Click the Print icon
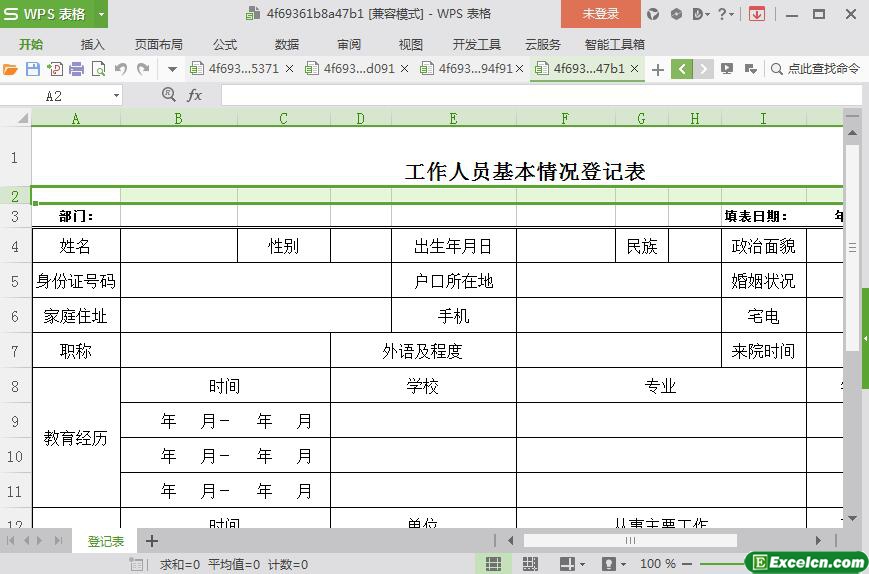Viewport: 869px width, 574px height. [x=76, y=69]
